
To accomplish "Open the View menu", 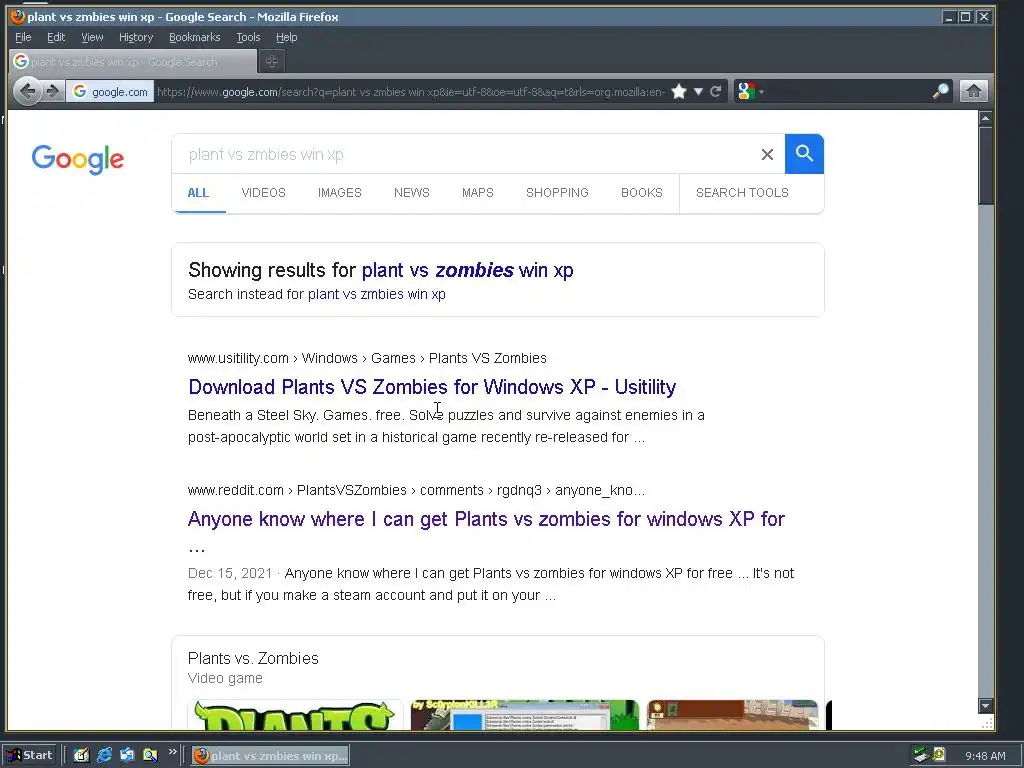I will click(x=92, y=37).
